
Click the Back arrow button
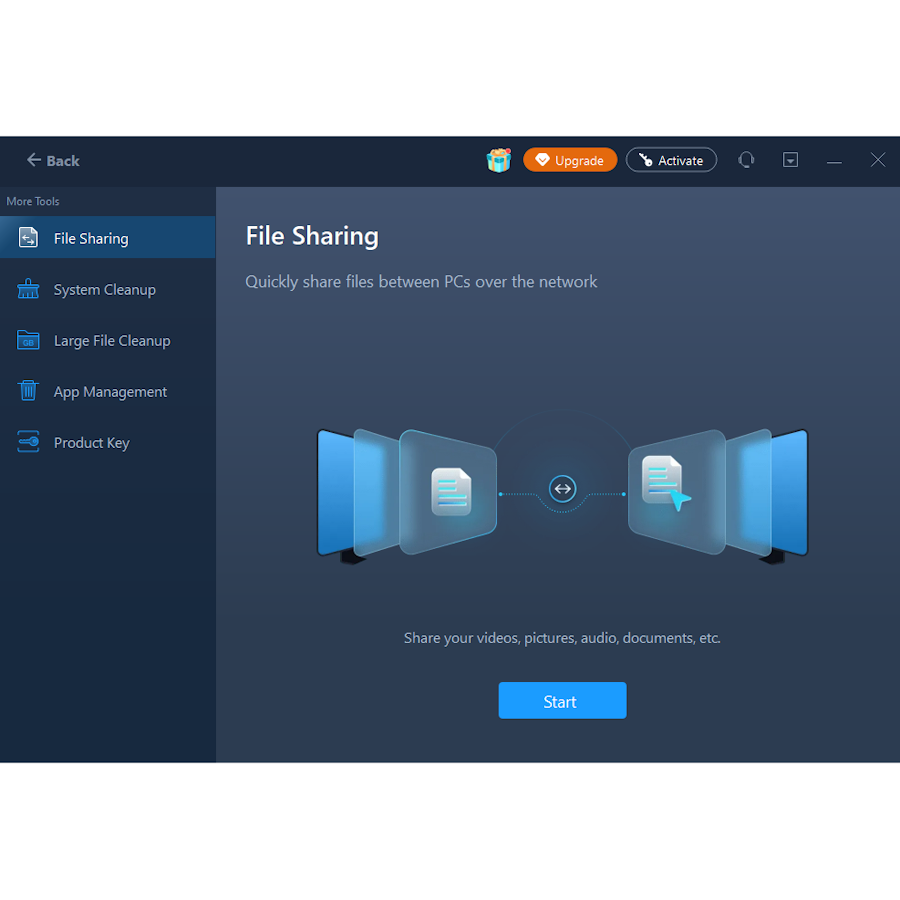click(53, 160)
